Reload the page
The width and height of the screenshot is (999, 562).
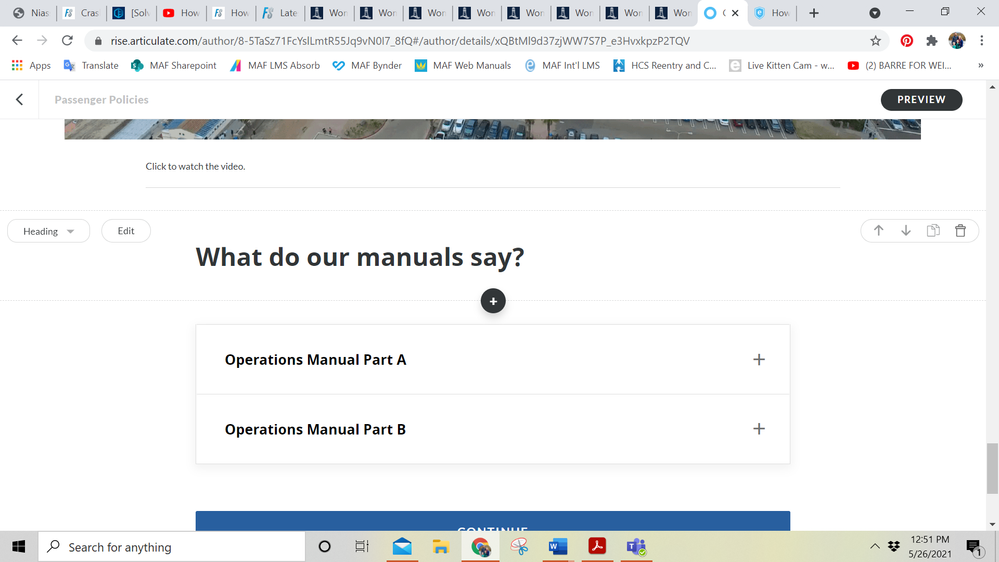point(67,41)
